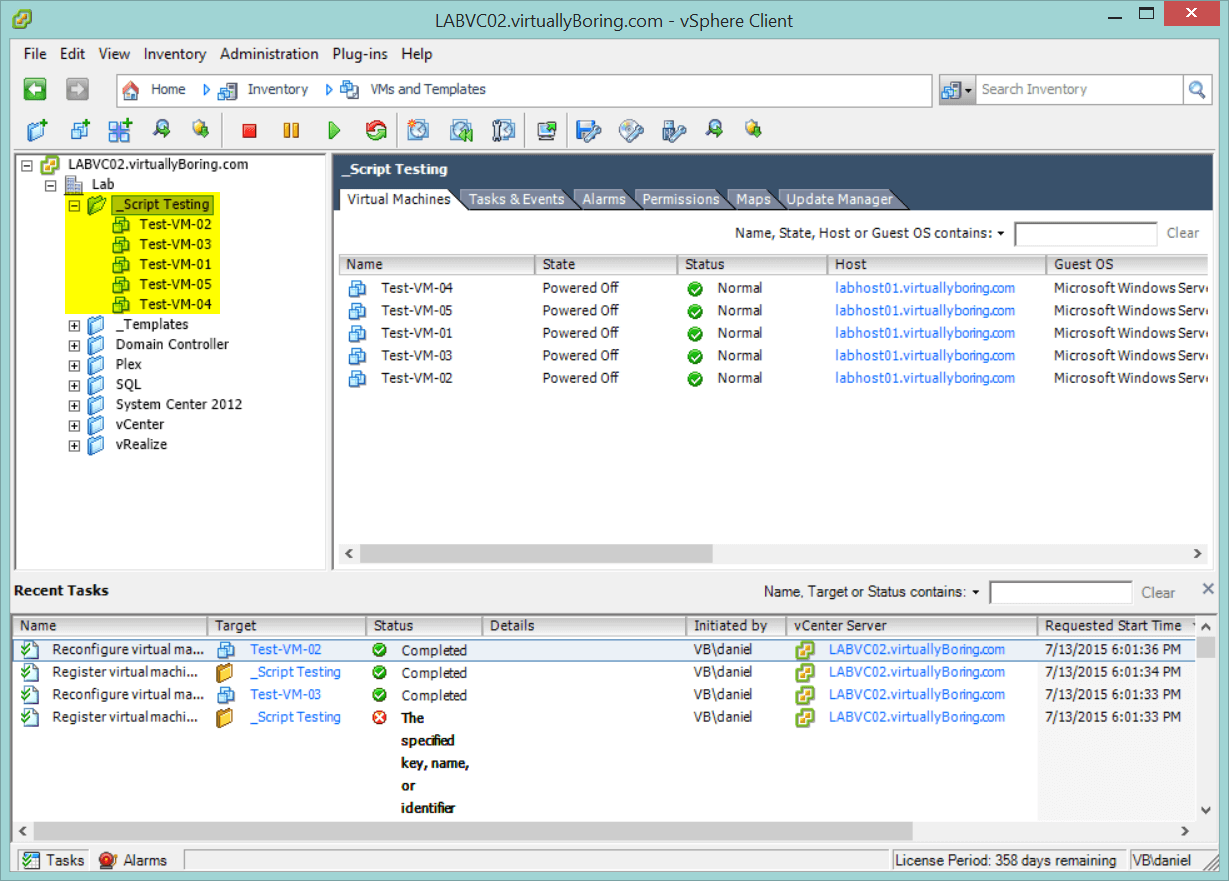Open the Search Inventory type dropdown
This screenshot has width=1229, height=881.
click(957, 90)
